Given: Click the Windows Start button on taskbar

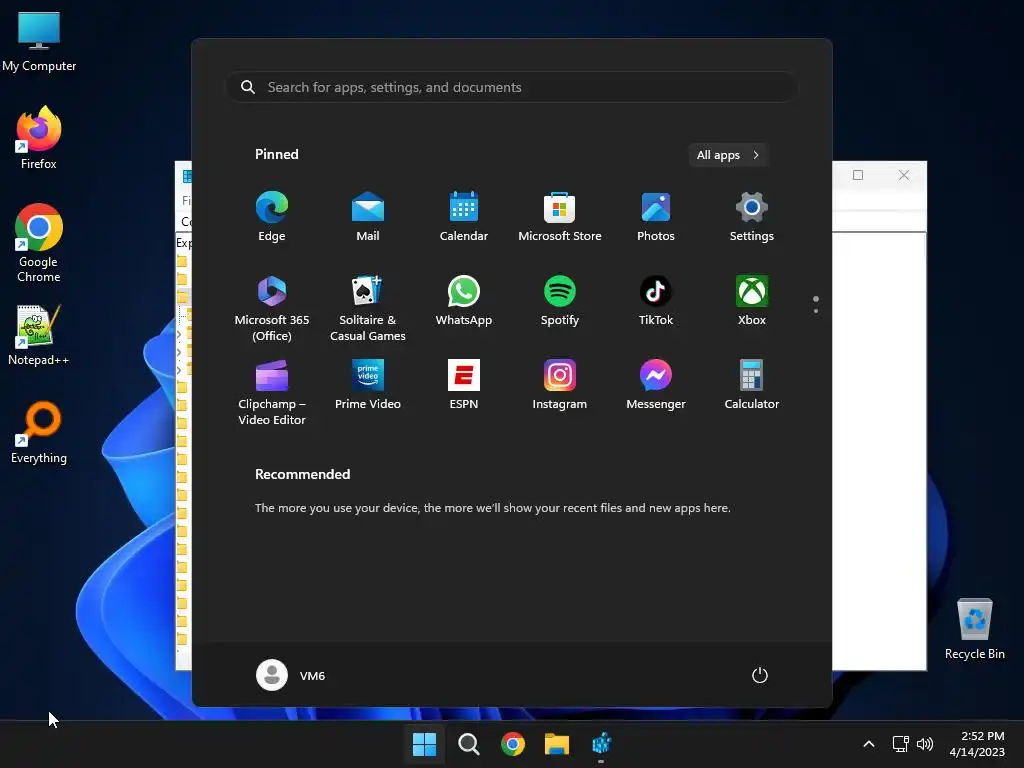Looking at the screenshot, I should click(424, 744).
